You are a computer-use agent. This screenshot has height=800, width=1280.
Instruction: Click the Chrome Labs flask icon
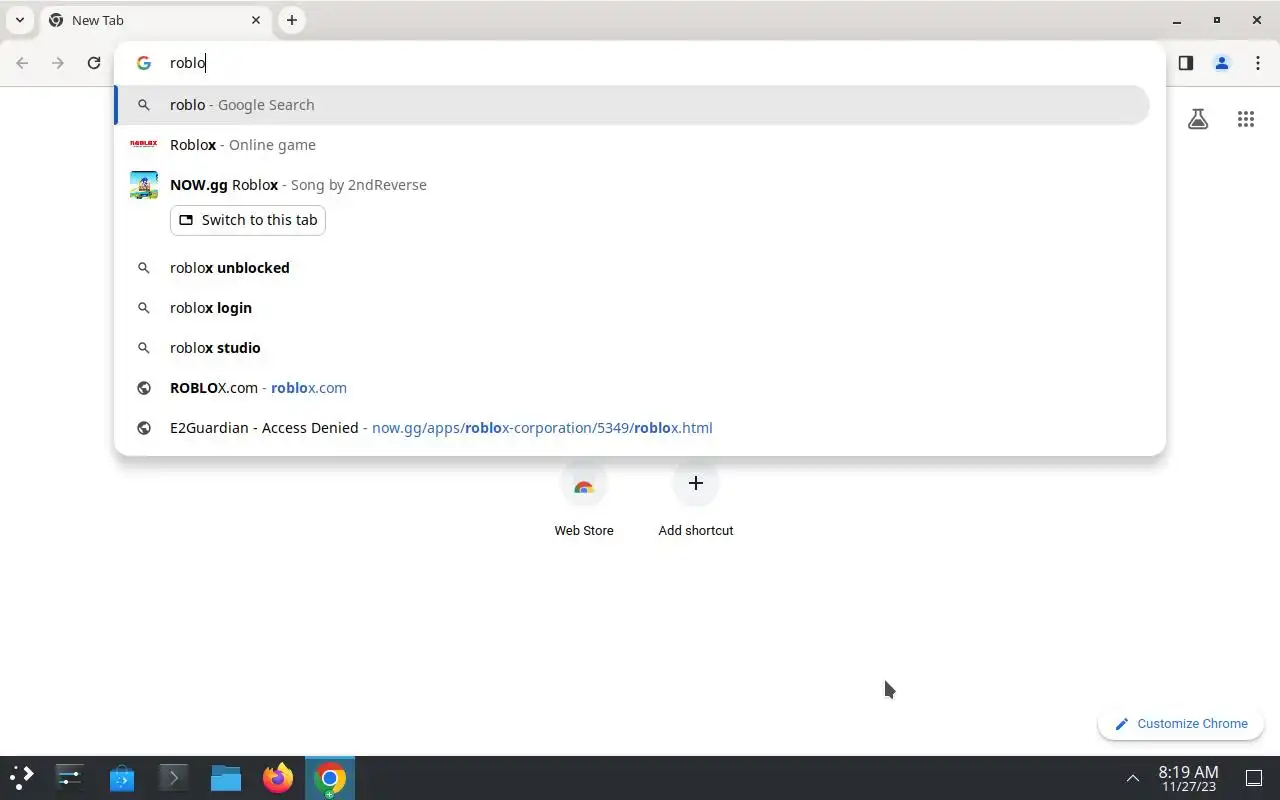pyautogui.click(x=1198, y=119)
